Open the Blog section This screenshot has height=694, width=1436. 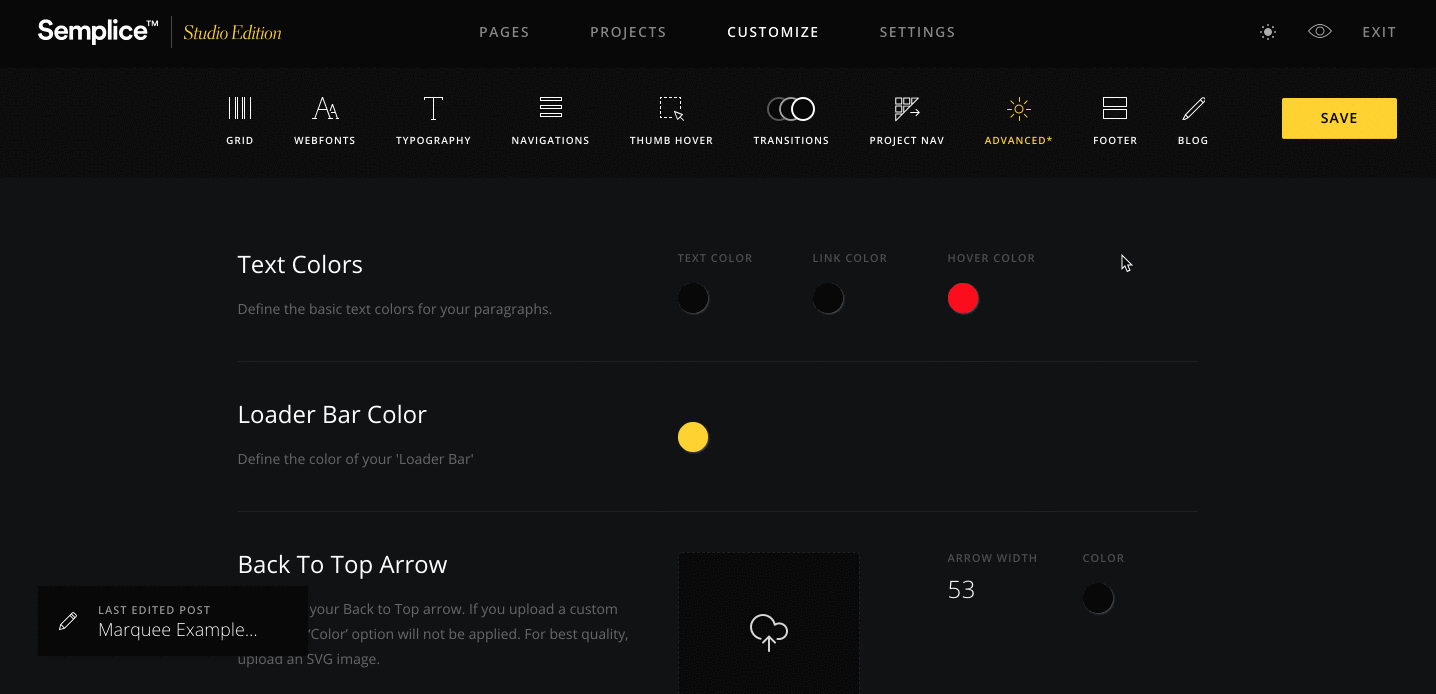click(x=1193, y=121)
